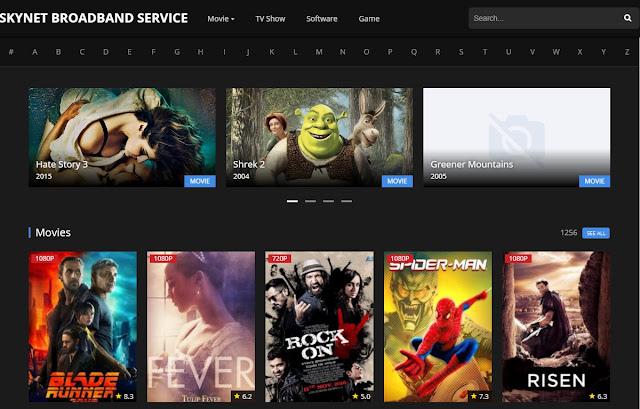Click MOVIE tag on Hate Story 3

point(200,181)
